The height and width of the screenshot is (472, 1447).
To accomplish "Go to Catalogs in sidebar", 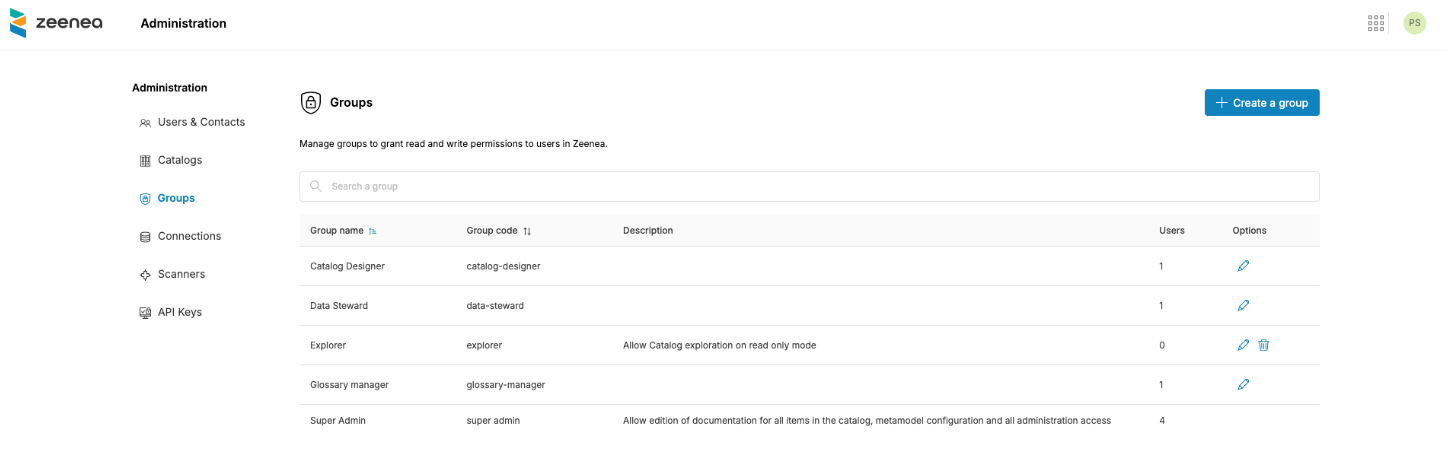I will tap(179, 160).
